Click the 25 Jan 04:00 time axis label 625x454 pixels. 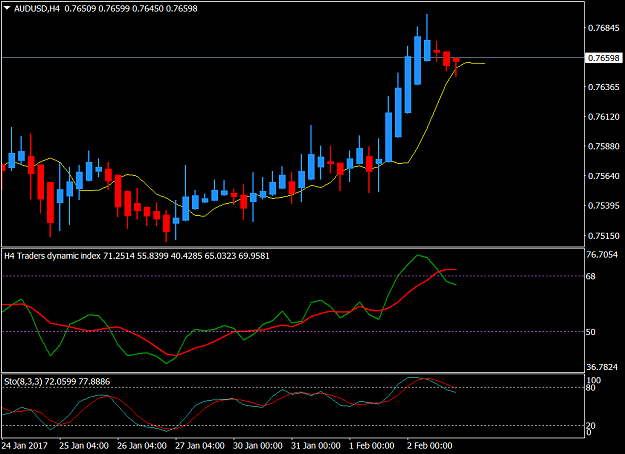click(84, 446)
